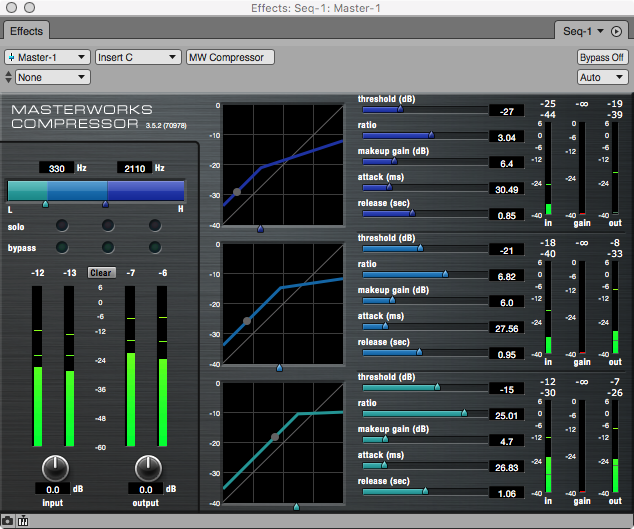Click the mid band attack value 27.56

[x=506, y=328]
